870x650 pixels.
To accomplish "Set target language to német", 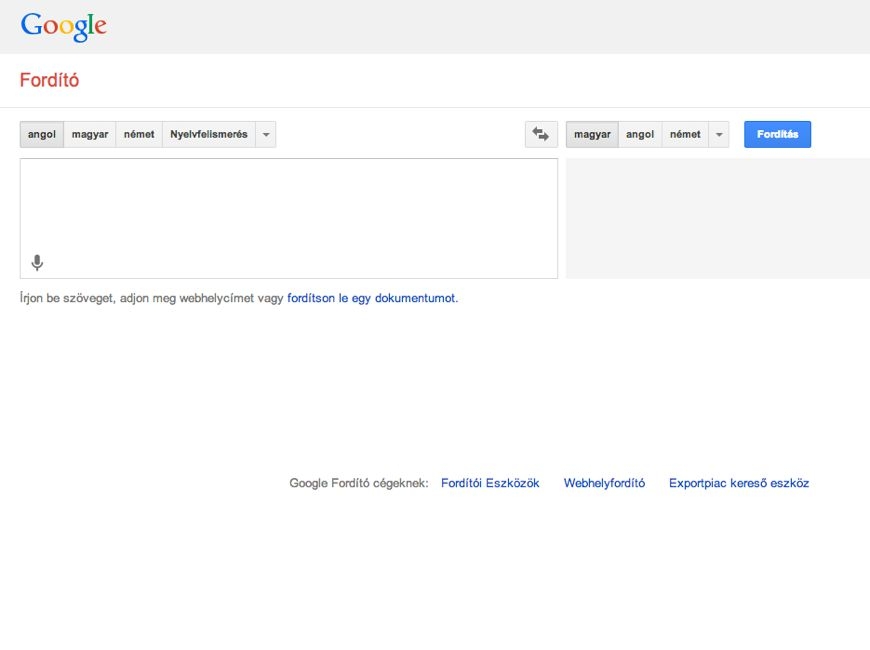I will (x=685, y=134).
